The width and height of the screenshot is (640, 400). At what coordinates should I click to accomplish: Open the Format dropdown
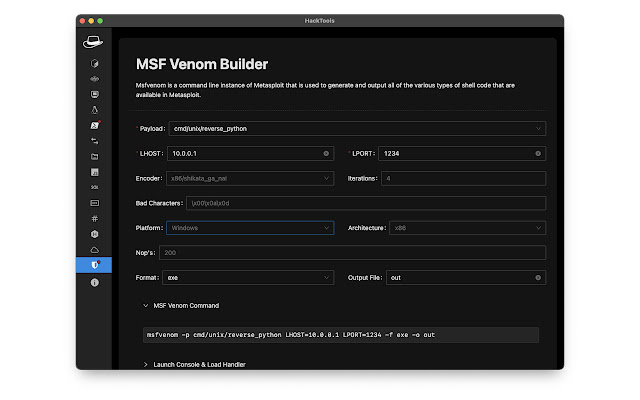(248, 278)
